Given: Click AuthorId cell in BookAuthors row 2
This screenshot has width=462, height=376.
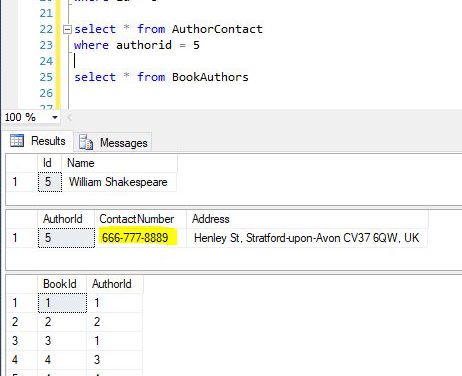Looking at the screenshot, I should pyautogui.click(x=115, y=322).
